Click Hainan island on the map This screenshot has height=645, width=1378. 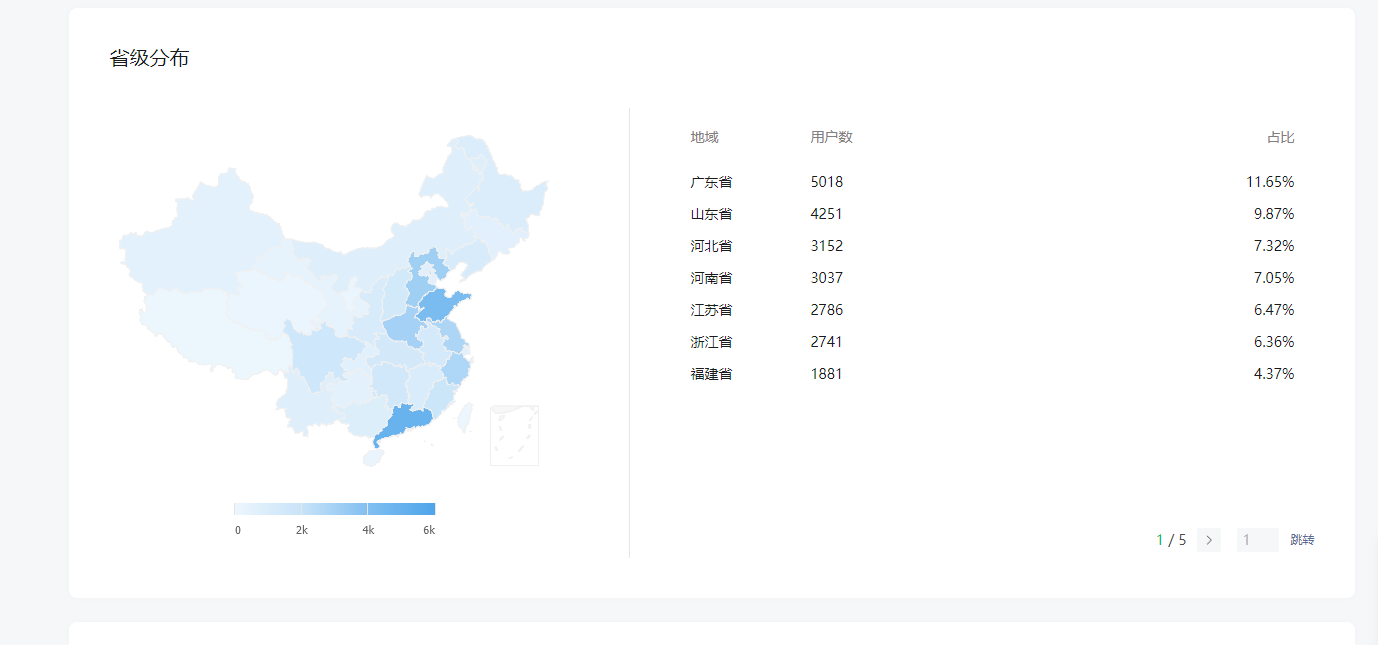[x=372, y=458]
